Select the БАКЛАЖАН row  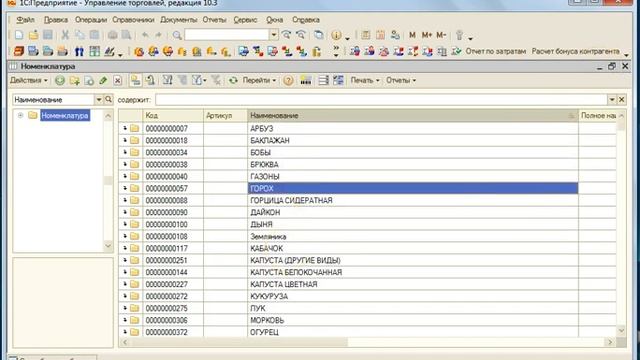[x=367, y=140]
